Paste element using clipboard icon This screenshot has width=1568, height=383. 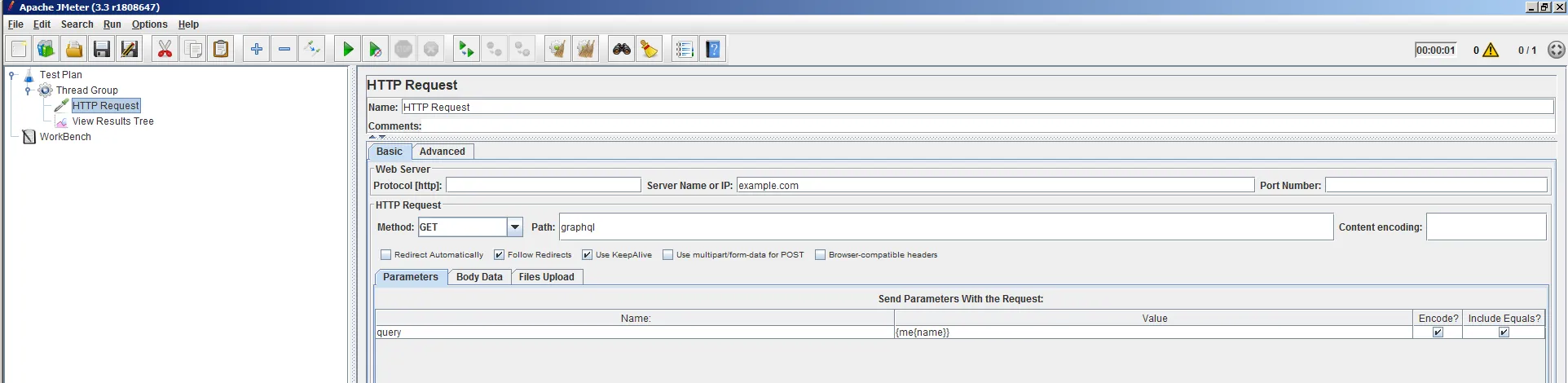click(x=221, y=49)
